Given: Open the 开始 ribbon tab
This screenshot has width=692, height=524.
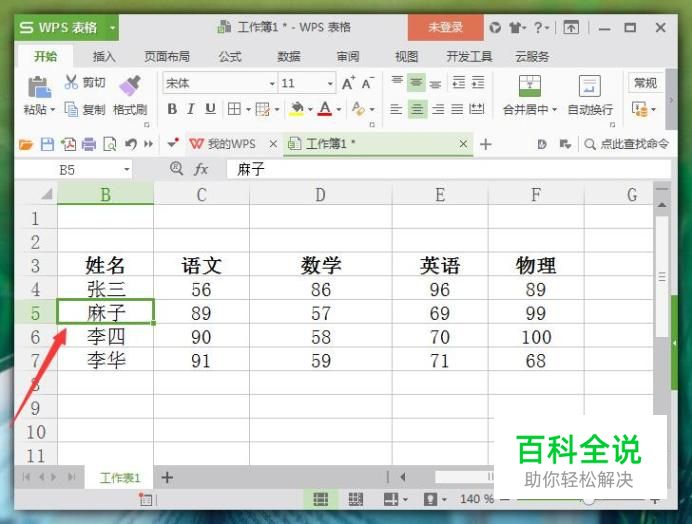Looking at the screenshot, I should (46, 57).
